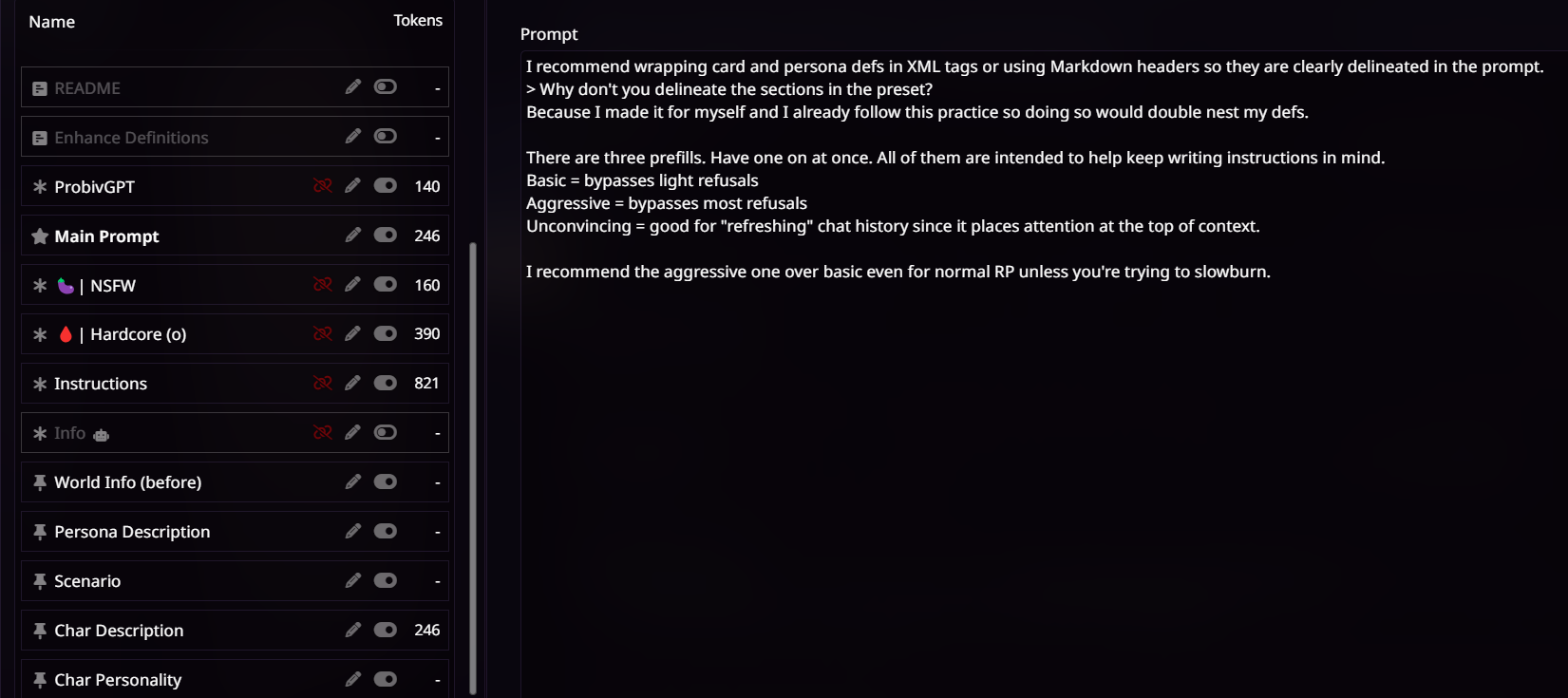Viewport: 1568px width, 698px height.
Task: Click pencil icon for Char Description
Action: [352, 630]
